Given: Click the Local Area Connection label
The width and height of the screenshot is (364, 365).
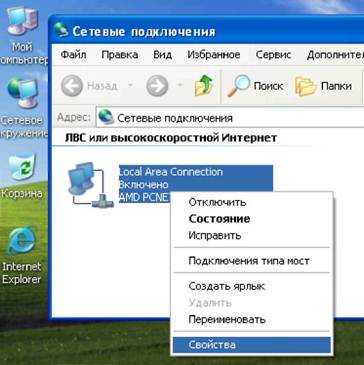Looking at the screenshot, I should [171, 172].
